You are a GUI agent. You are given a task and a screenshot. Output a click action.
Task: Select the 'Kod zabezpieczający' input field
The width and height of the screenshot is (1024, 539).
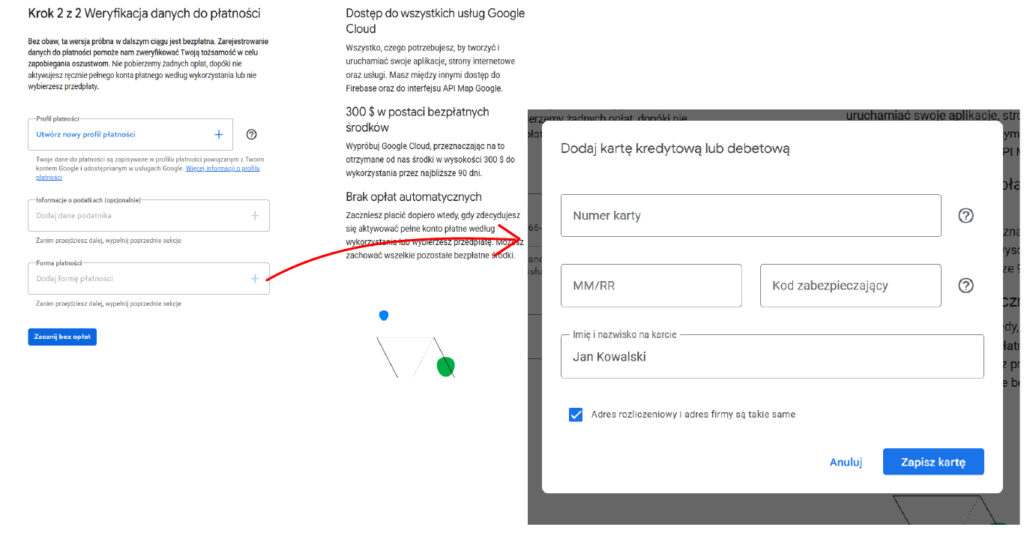[x=850, y=285]
